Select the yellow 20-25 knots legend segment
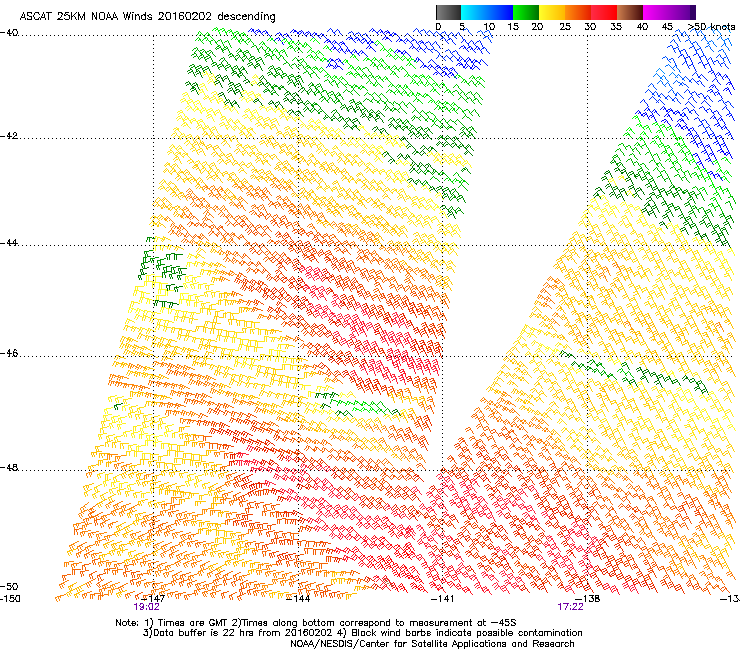Viewport: 740px width, 650px height. (552, 12)
